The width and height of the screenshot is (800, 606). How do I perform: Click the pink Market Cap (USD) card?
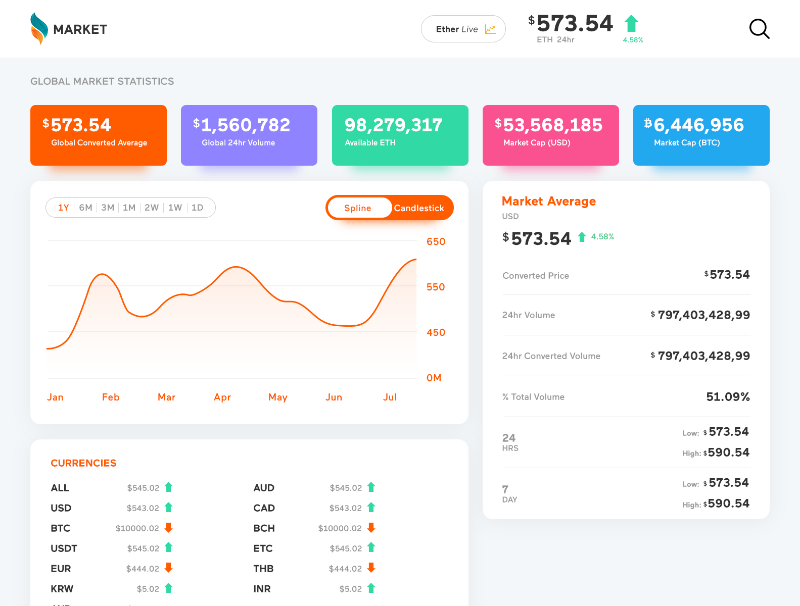[551, 135]
